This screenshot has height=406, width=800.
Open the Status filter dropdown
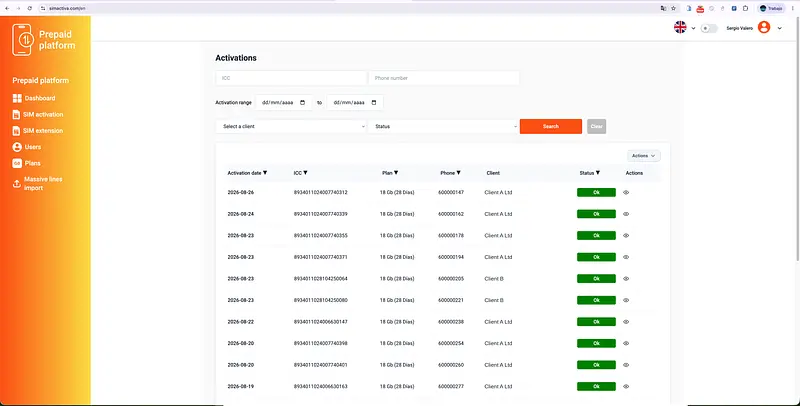[x=444, y=126]
